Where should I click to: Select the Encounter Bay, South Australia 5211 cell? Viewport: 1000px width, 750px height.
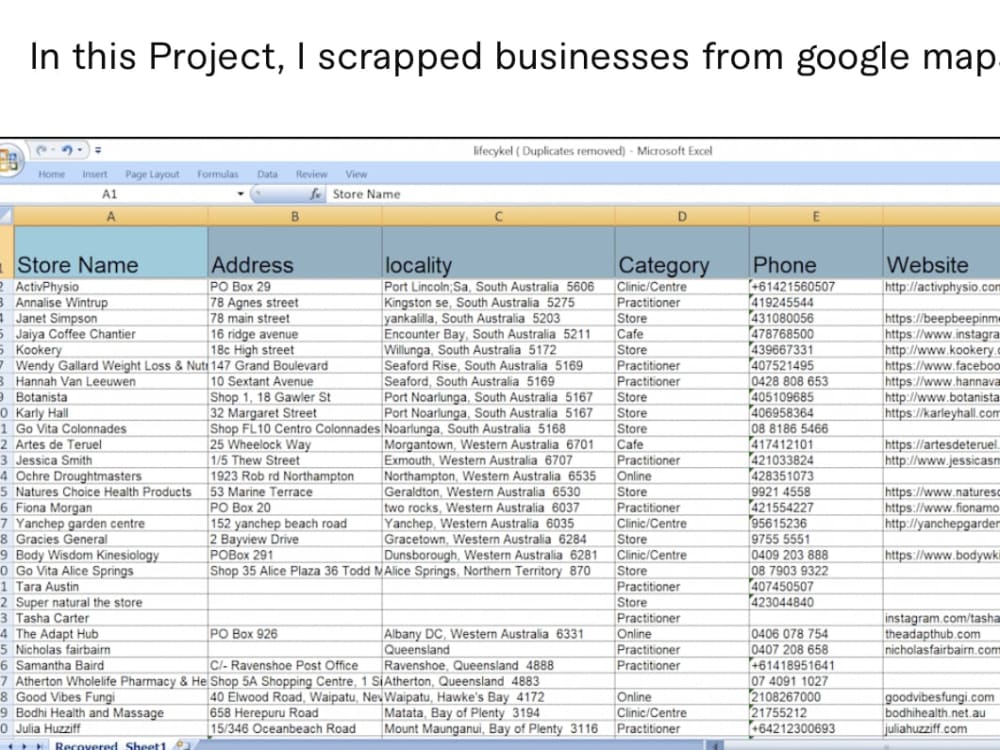(499, 334)
